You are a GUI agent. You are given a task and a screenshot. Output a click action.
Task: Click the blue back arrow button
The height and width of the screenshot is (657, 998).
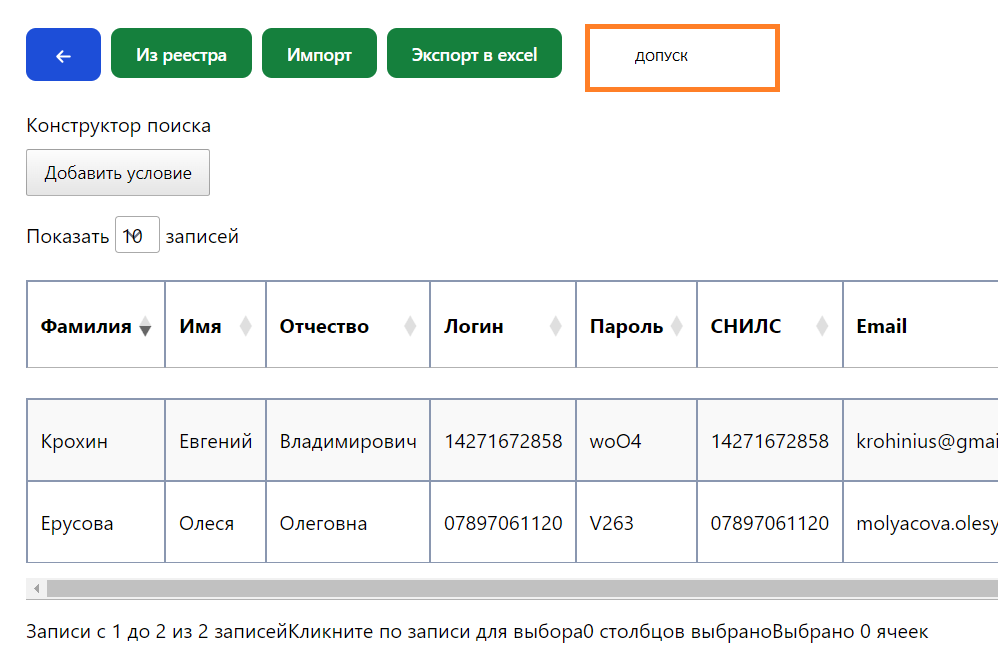tap(63, 55)
